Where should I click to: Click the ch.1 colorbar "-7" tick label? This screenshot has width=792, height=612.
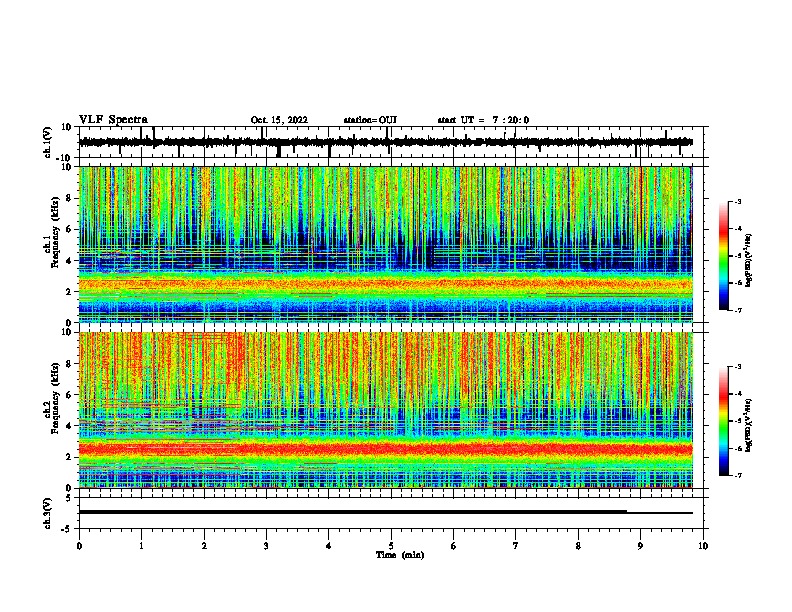pyautogui.click(x=737, y=310)
